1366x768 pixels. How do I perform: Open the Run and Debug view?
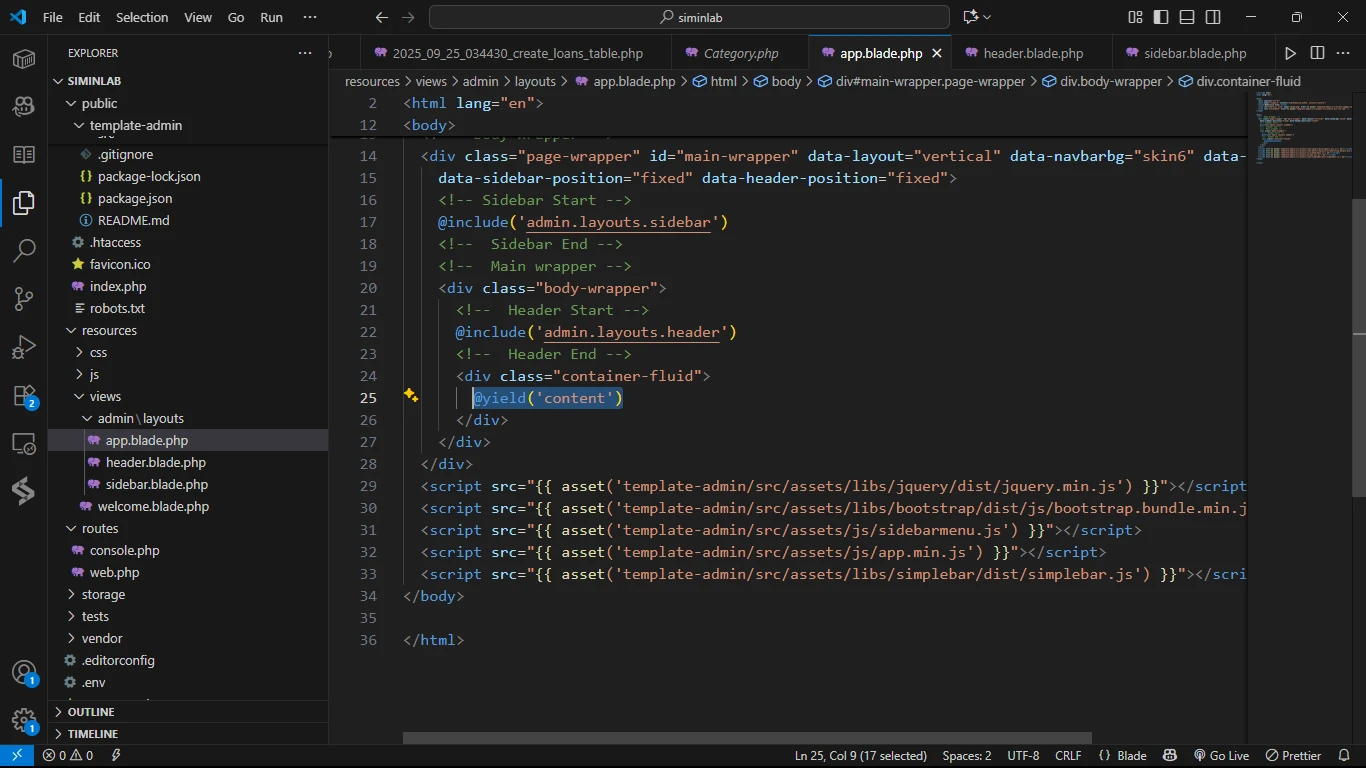click(24, 347)
